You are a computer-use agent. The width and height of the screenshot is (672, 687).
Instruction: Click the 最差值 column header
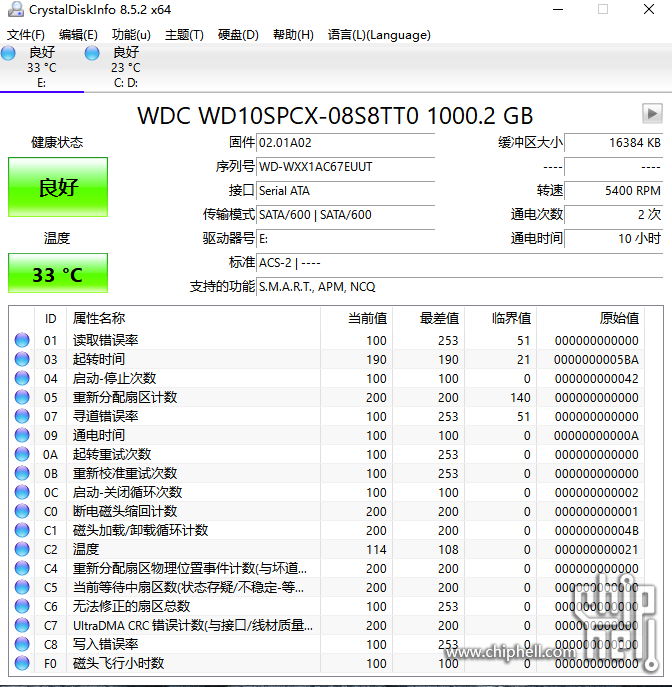tap(429, 319)
